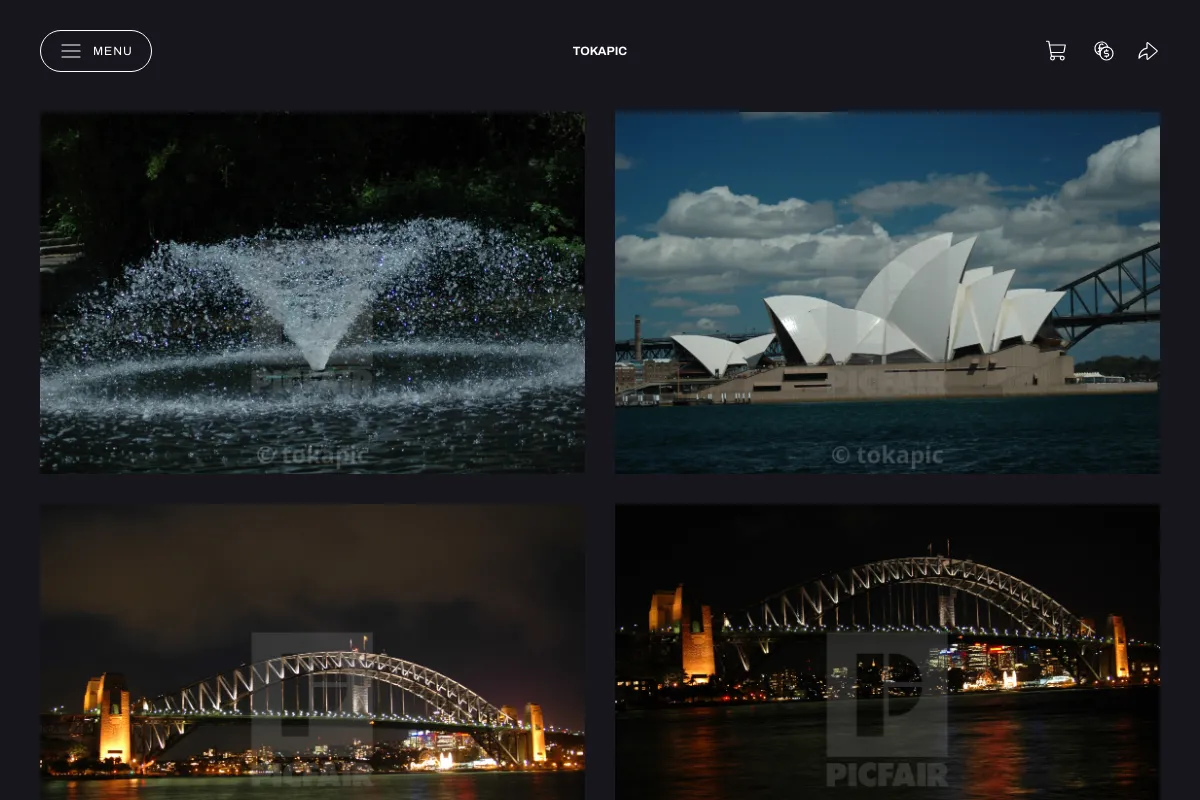Image resolution: width=1200 pixels, height=800 pixels.
Task: Change currency with the coins icon
Action: point(1104,51)
